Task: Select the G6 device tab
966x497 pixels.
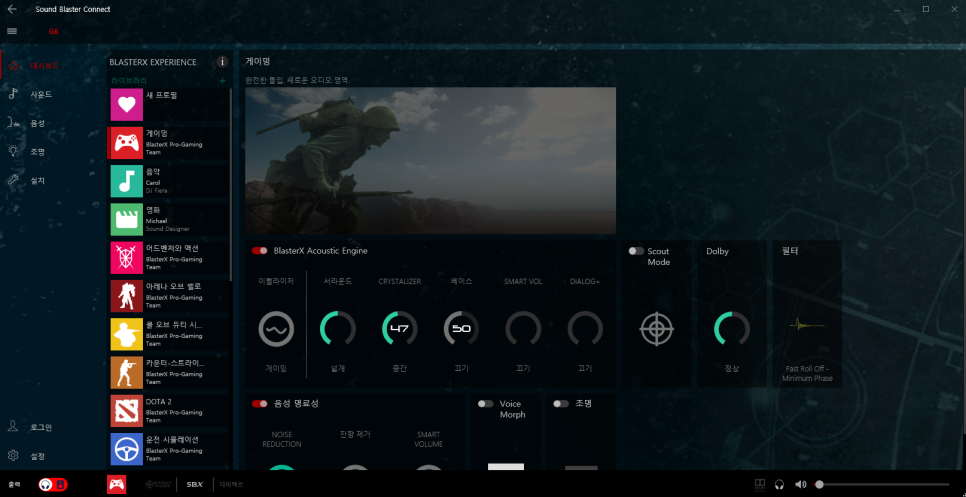Action: pos(54,31)
